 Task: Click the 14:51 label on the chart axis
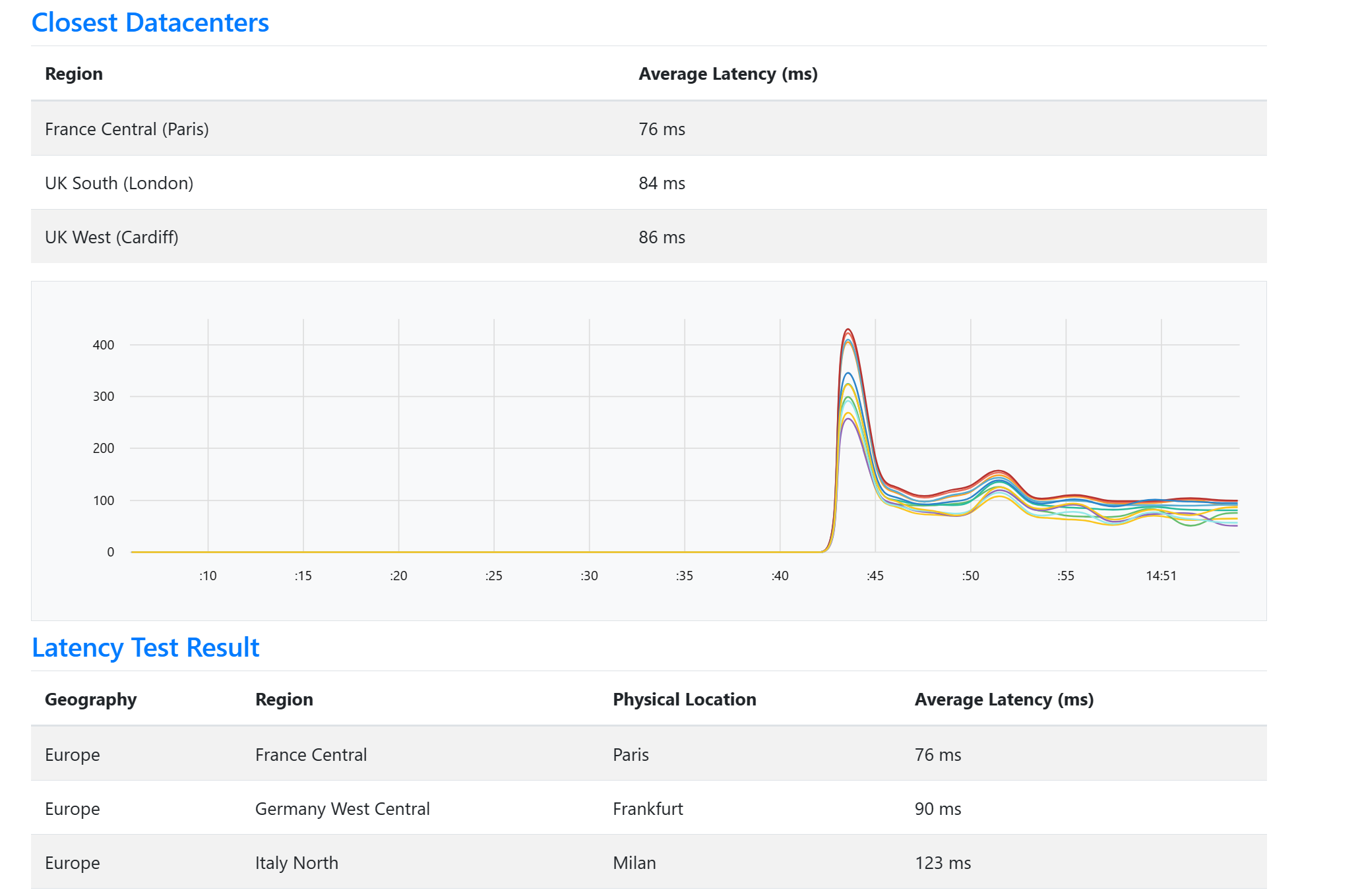pos(1163,574)
